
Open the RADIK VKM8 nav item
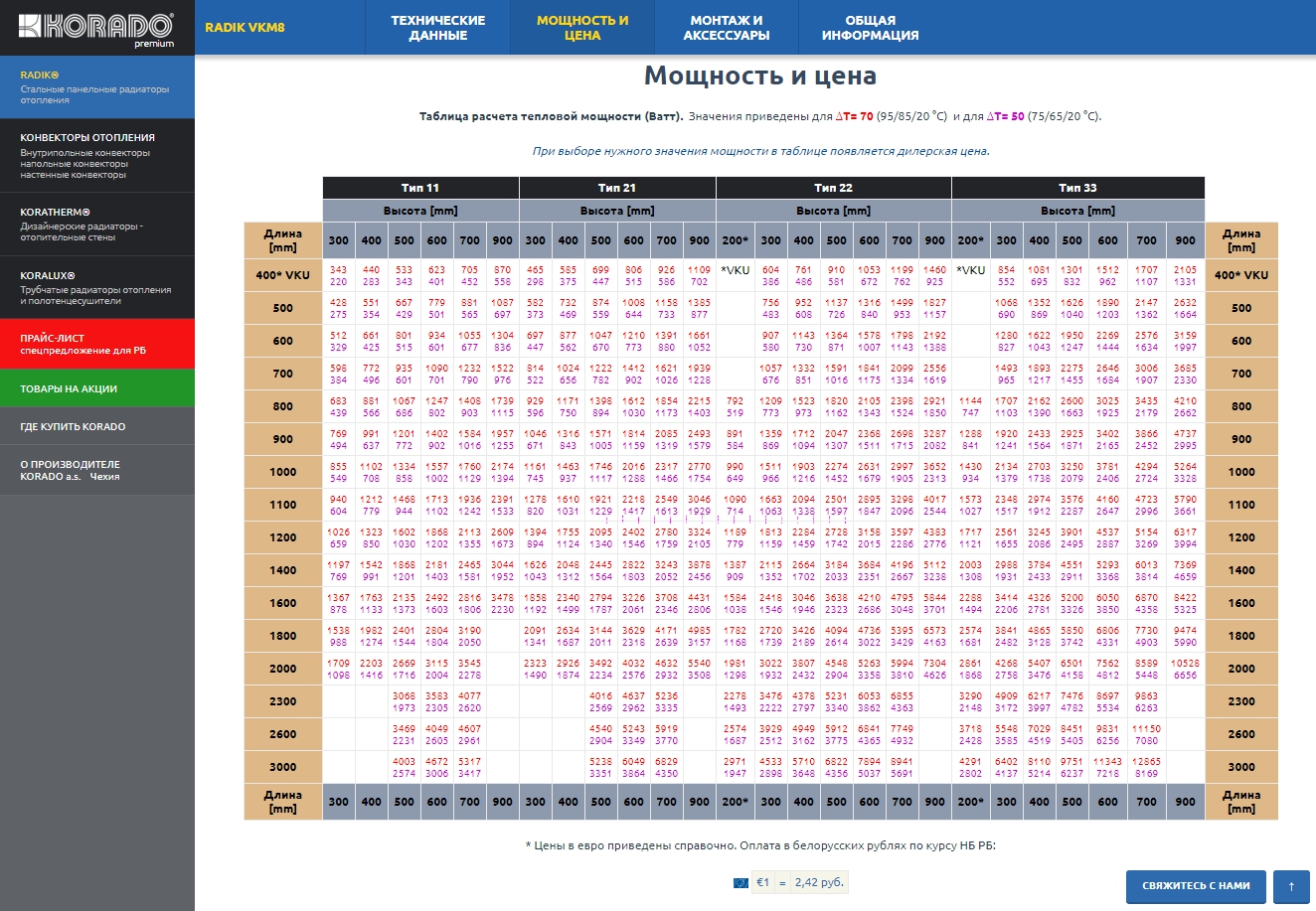coord(245,27)
